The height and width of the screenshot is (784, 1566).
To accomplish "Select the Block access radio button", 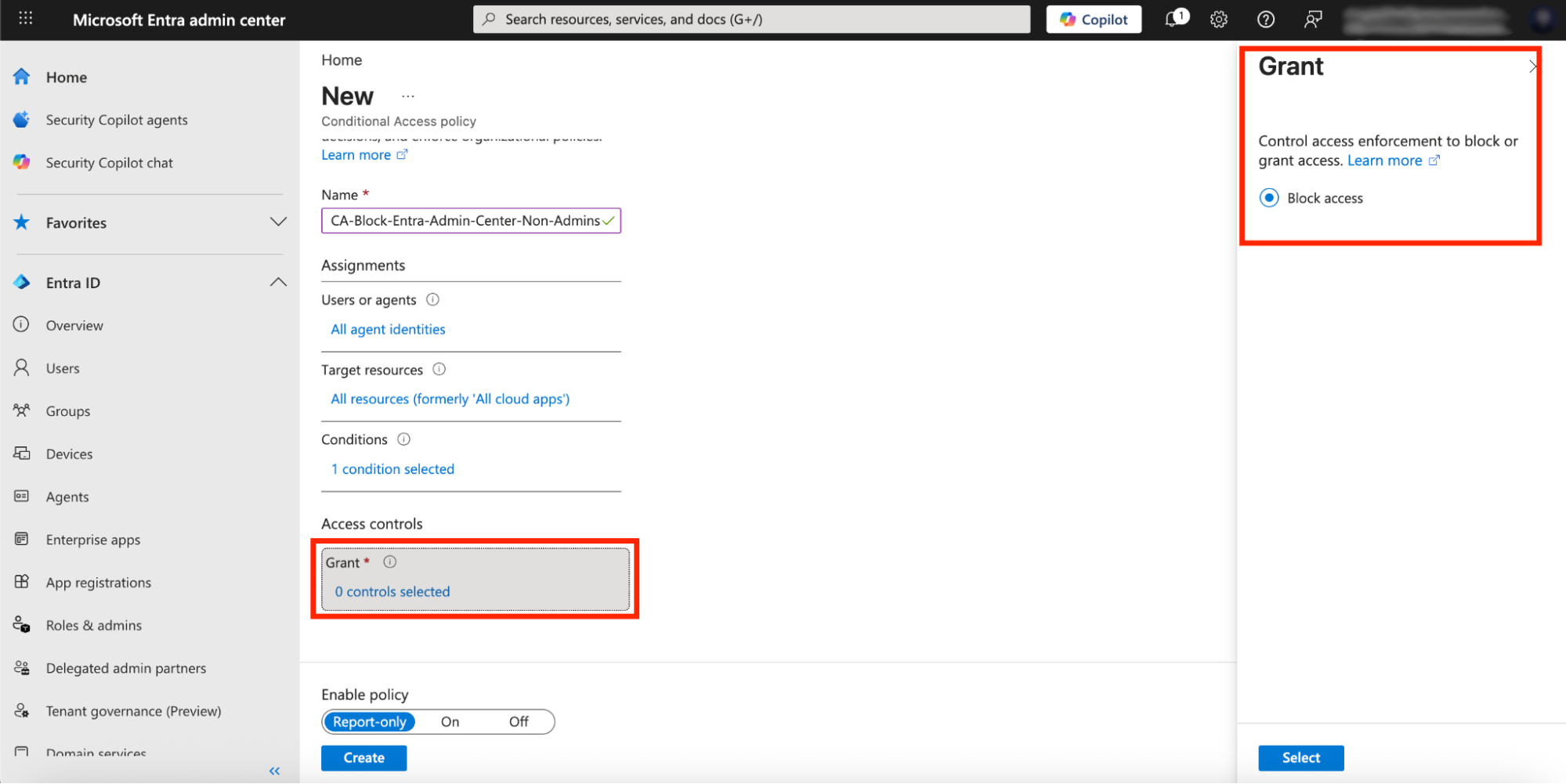I will (x=1269, y=198).
